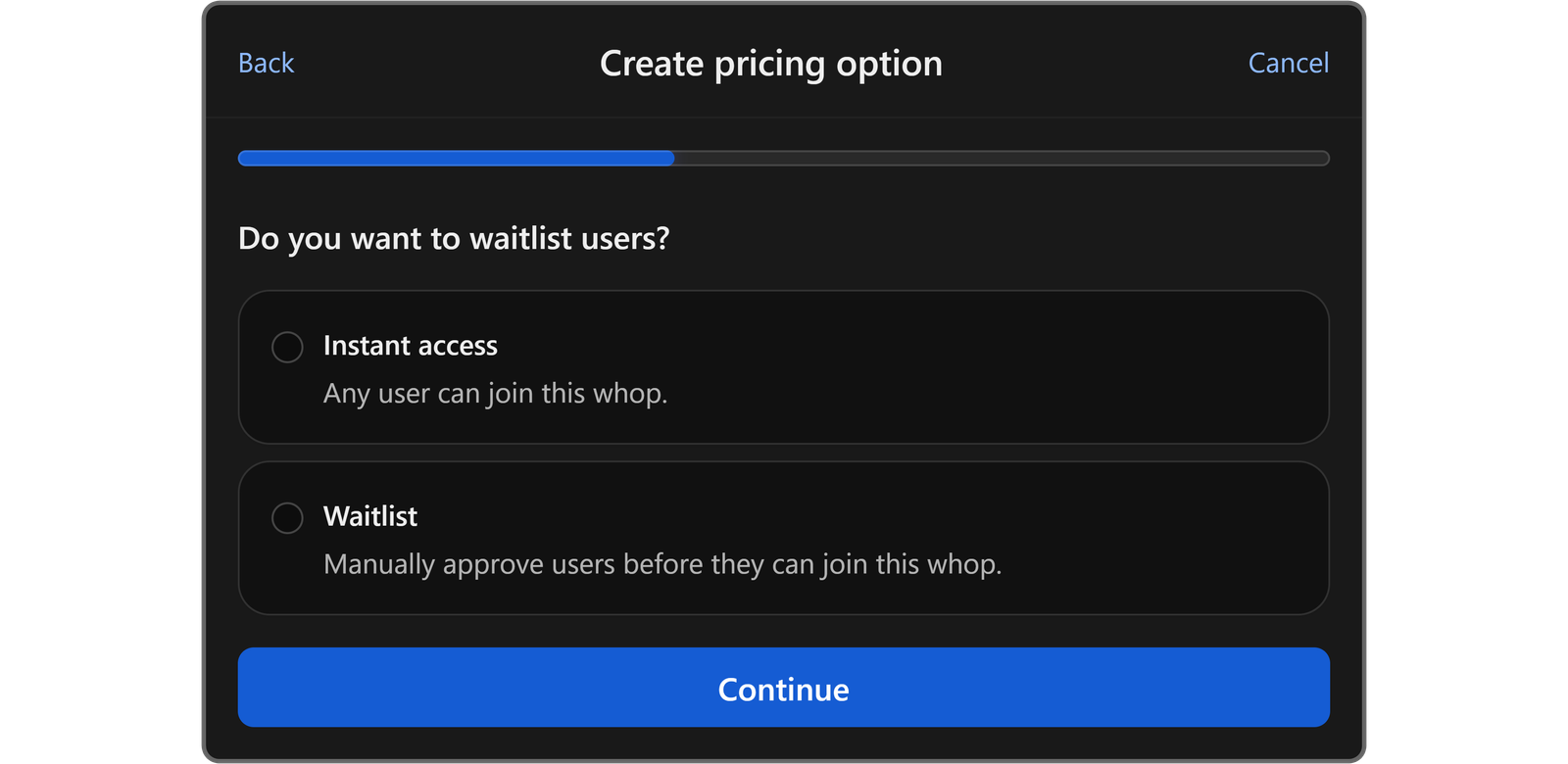Click Back to return to previous step
This screenshot has width=1568, height=764.
point(265,63)
